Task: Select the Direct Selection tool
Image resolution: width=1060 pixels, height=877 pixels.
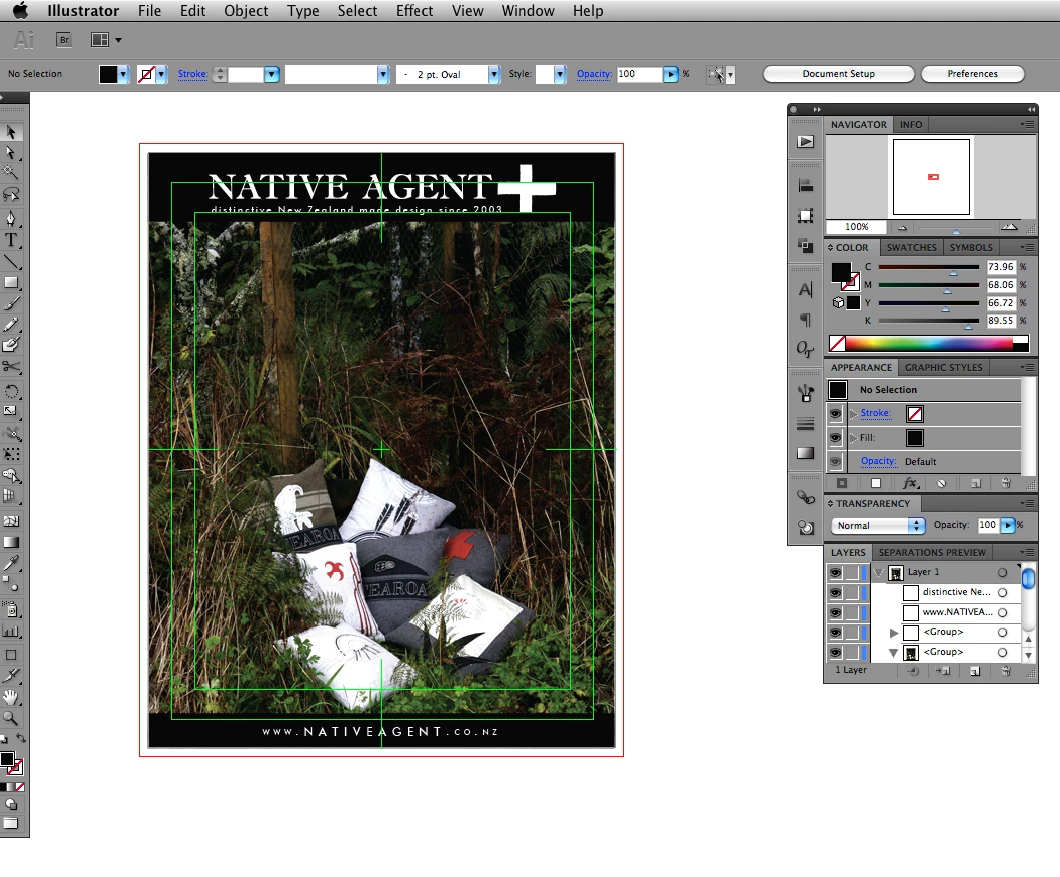Action: pos(11,153)
